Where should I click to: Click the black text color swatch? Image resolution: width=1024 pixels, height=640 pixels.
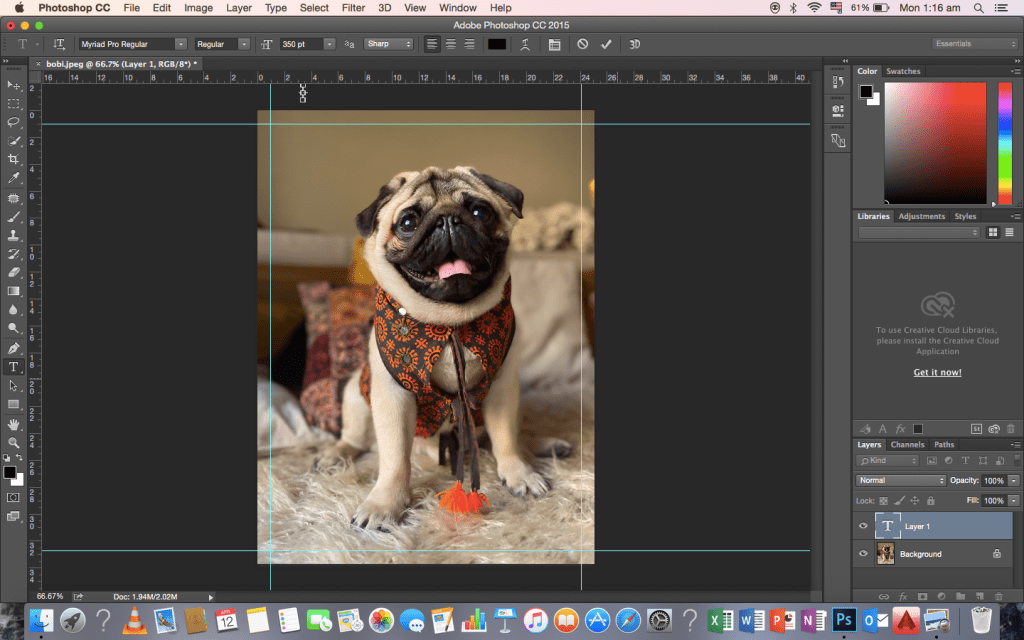click(x=497, y=44)
